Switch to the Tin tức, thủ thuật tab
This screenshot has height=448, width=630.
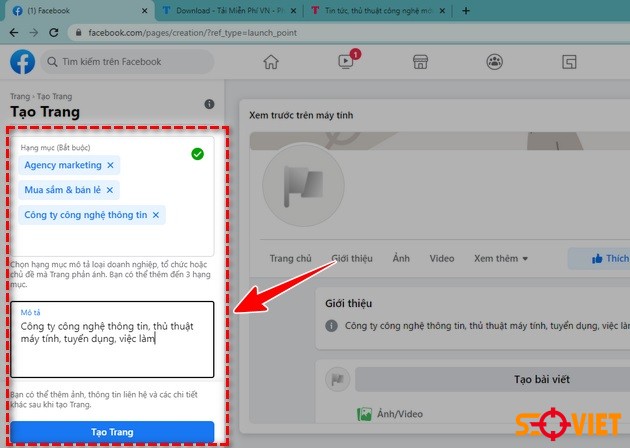point(376,11)
